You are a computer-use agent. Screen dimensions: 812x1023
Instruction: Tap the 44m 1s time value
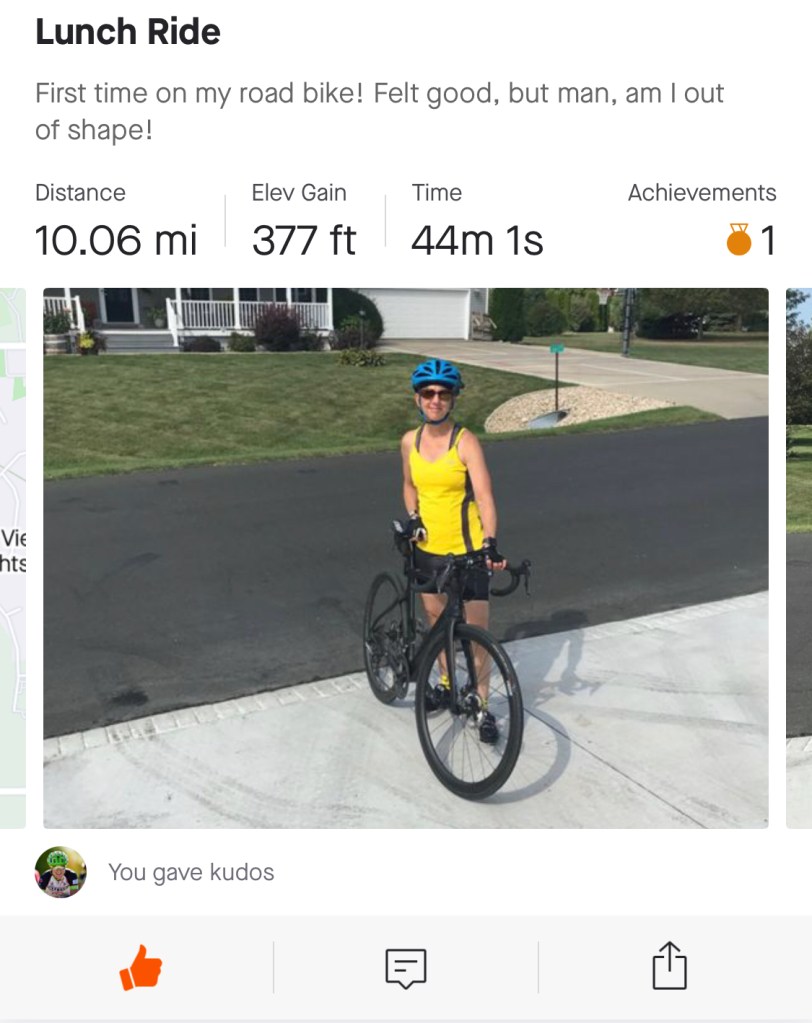coord(477,241)
